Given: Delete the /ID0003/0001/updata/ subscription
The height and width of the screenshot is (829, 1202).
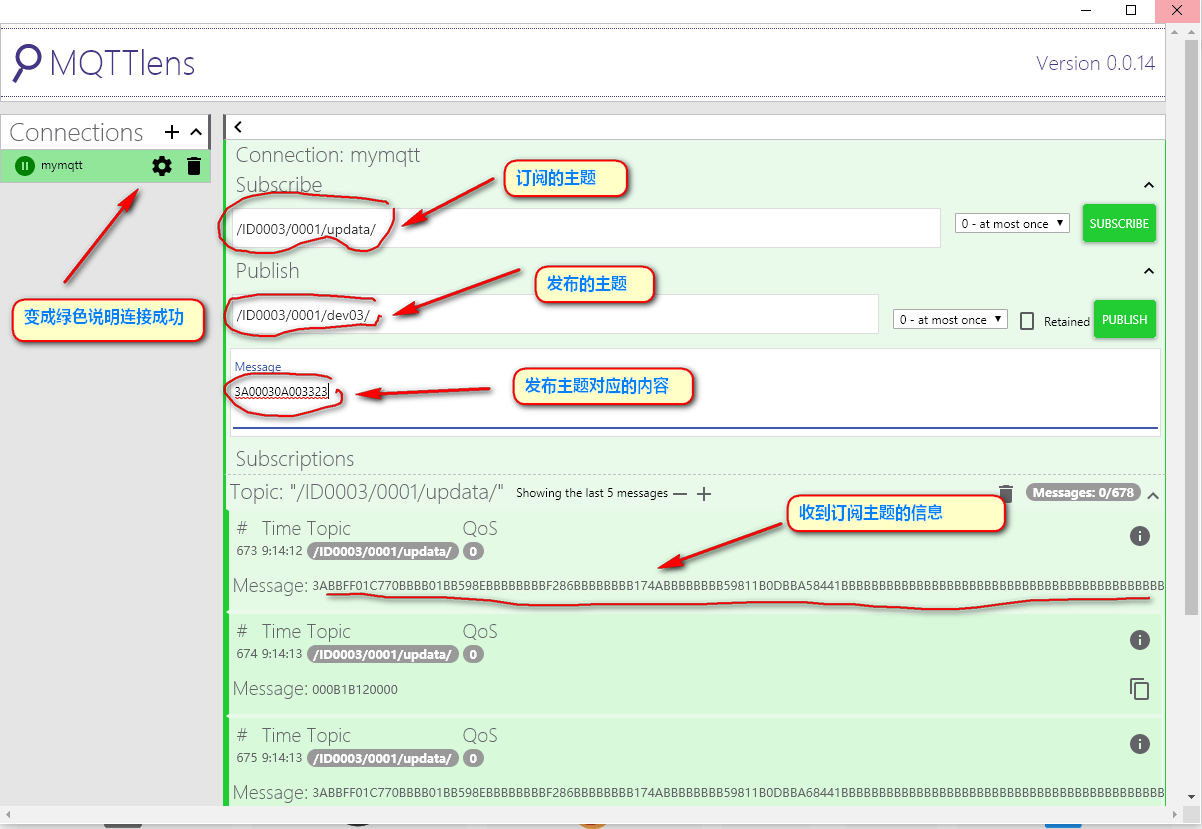Looking at the screenshot, I should tap(1006, 493).
